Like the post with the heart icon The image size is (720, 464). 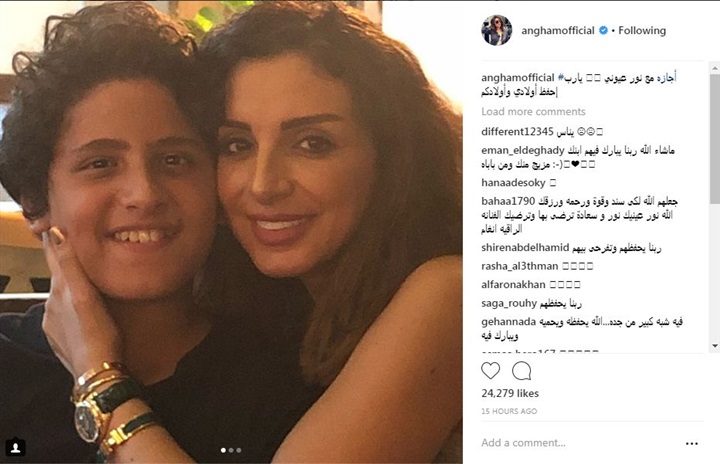pos(490,370)
